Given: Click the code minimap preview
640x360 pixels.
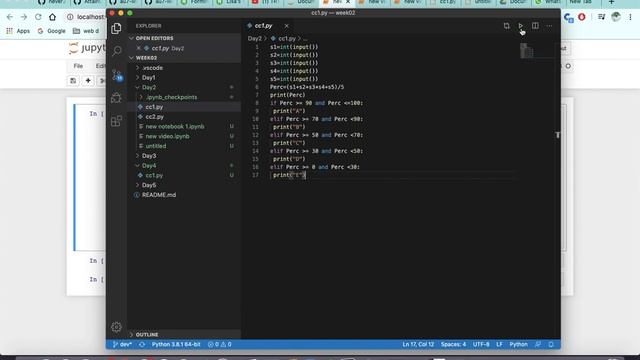Looking at the screenshot, I should click(527, 51).
